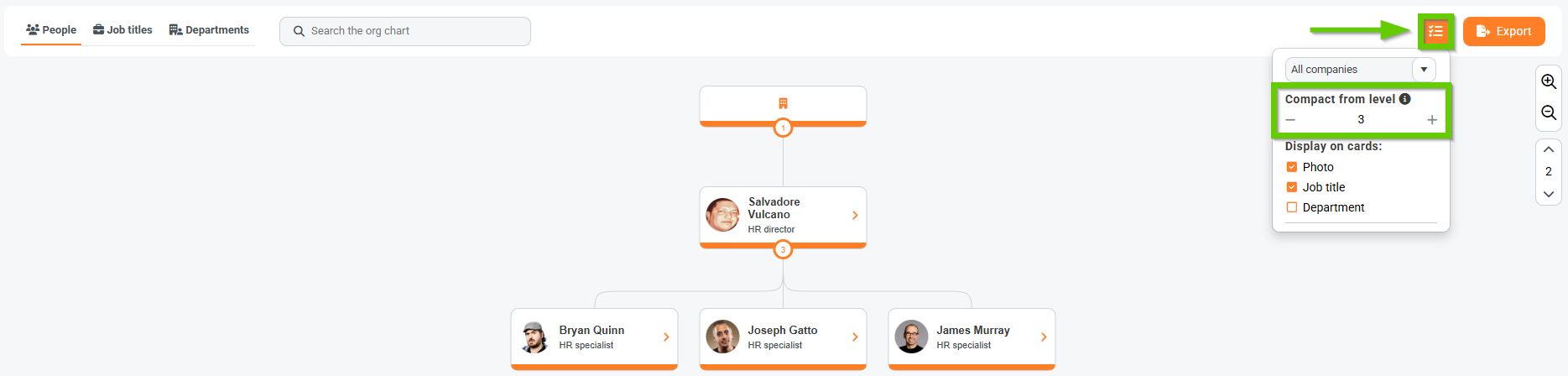Image resolution: width=1568 pixels, height=376 pixels.
Task: Zoom in on the org chart
Action: [x=1549, y=81]
